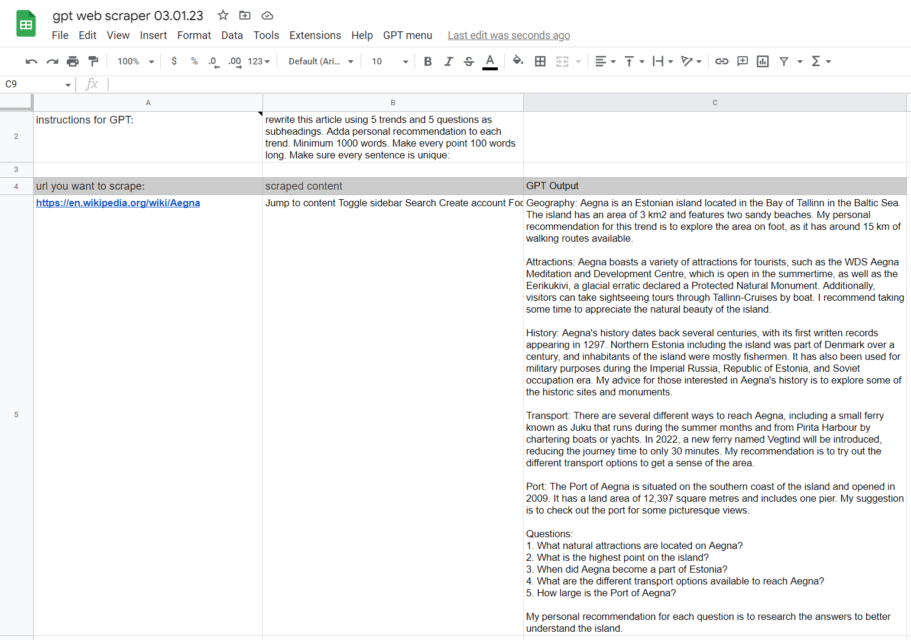Select column B header
This screenshot has width=911, height=640.
[x=393, y=103]
